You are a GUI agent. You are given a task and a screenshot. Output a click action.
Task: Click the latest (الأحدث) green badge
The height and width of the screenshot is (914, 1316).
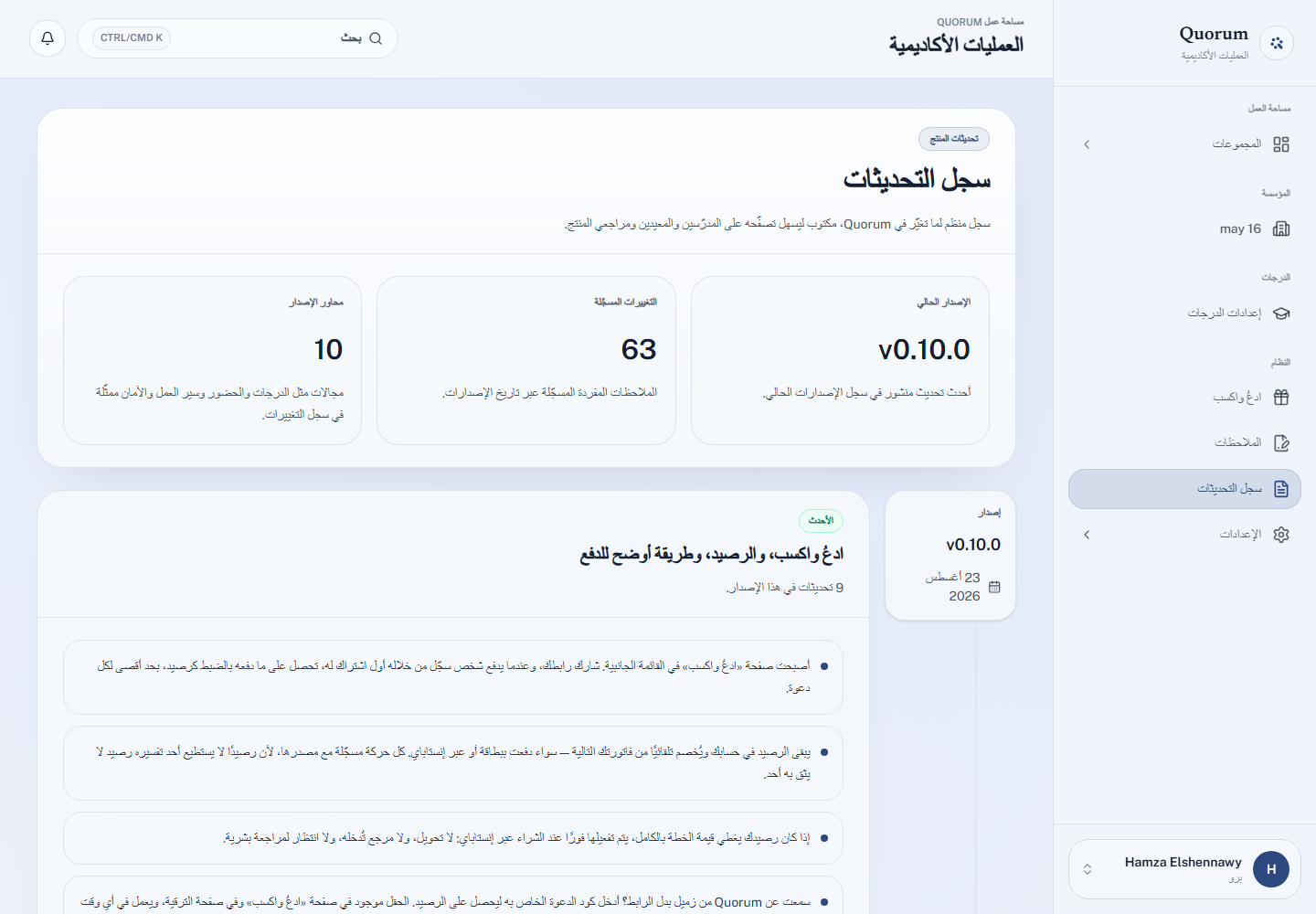821,521
